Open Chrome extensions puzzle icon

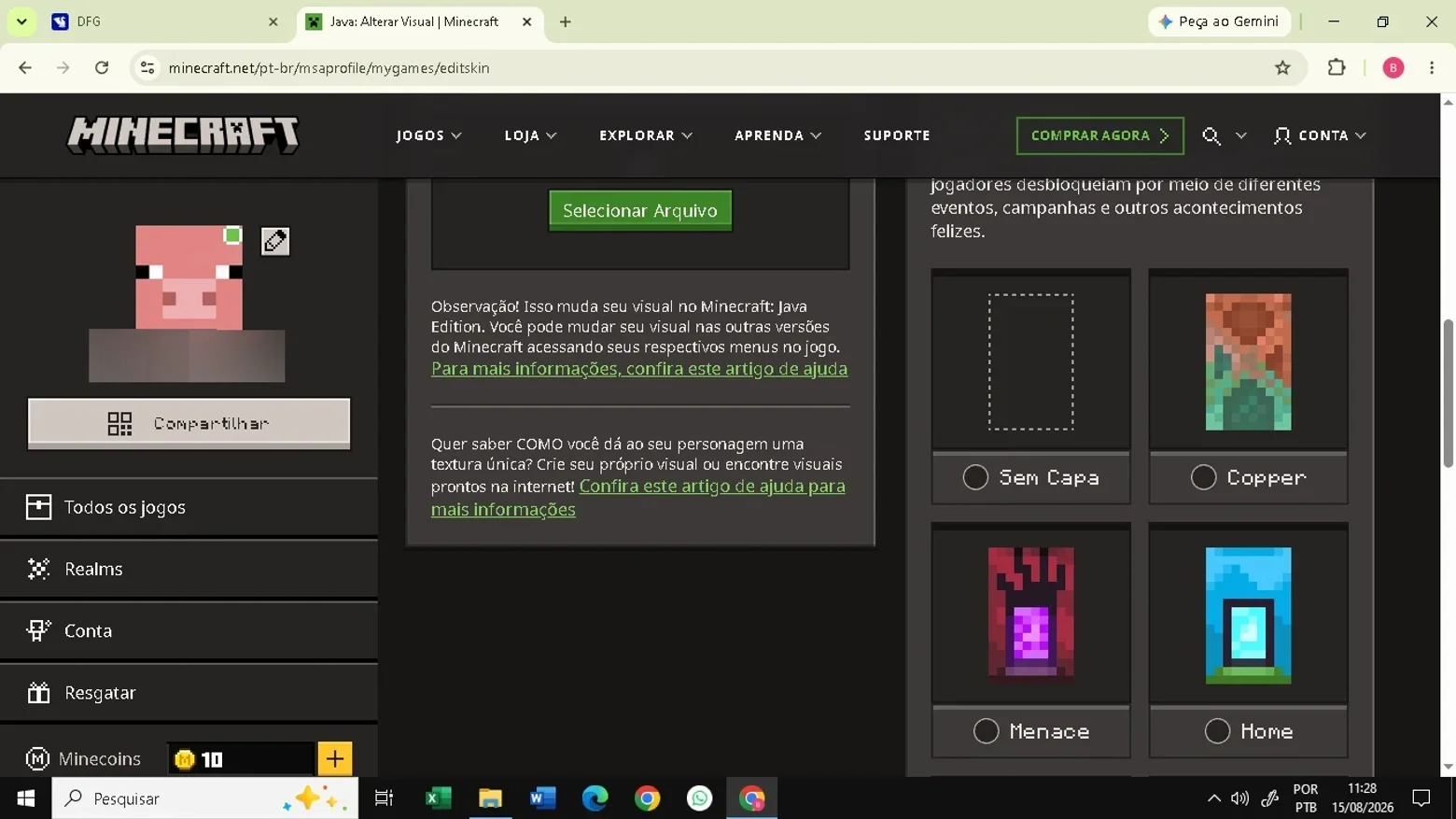click(1337, 67)
